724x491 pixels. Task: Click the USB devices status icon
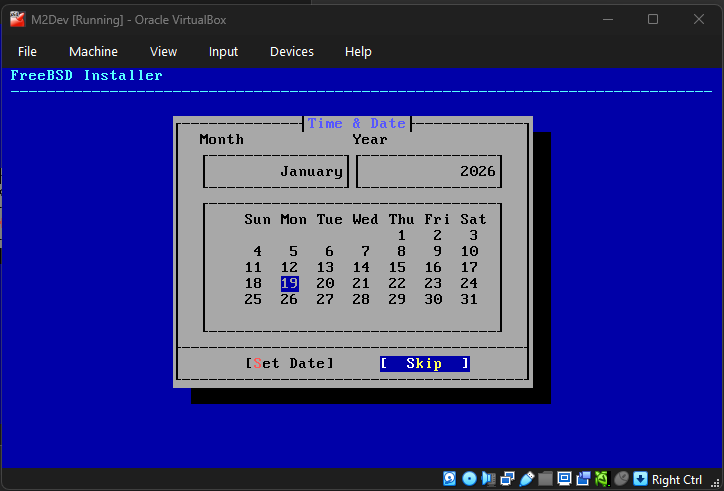click(x=526, y=479)
